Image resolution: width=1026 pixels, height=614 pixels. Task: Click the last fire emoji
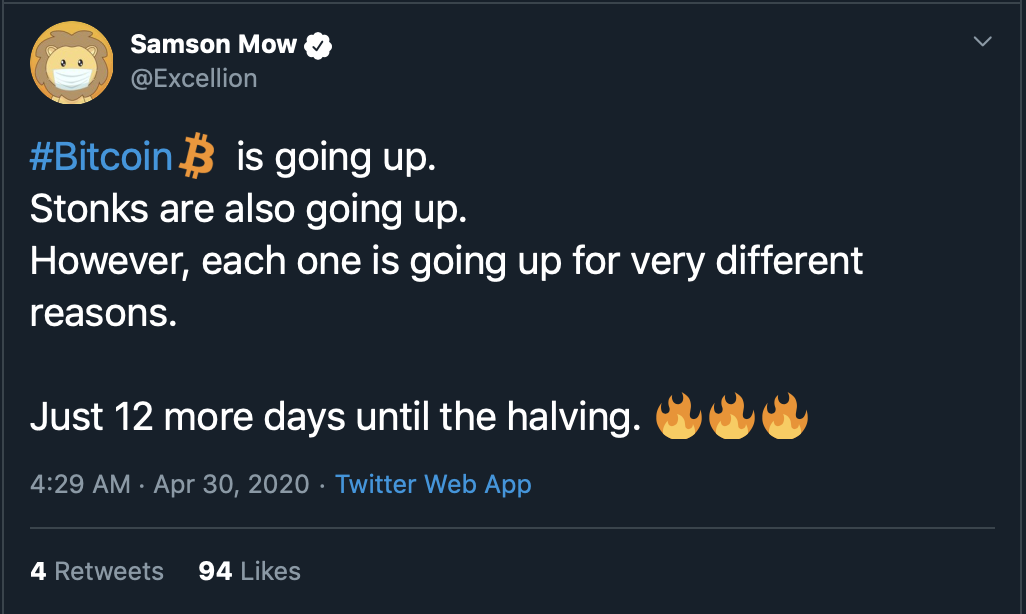point(785,417)
